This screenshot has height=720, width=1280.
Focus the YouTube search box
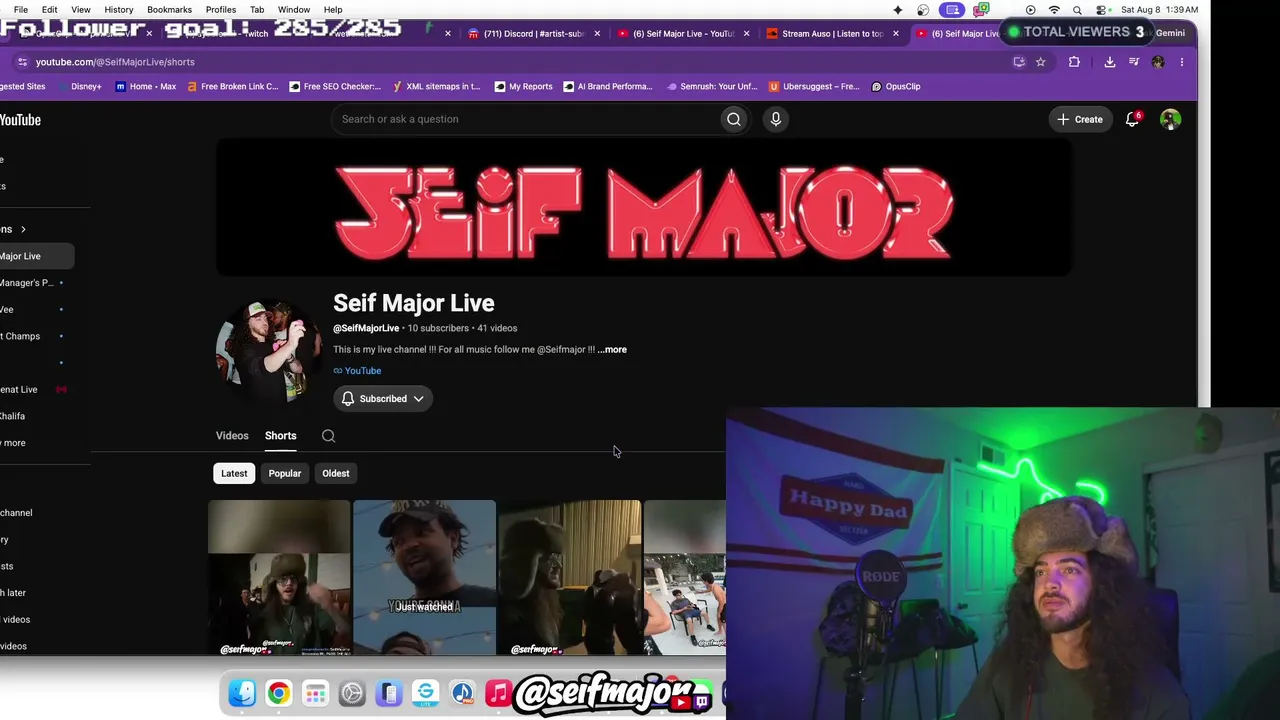click(527, 119)
